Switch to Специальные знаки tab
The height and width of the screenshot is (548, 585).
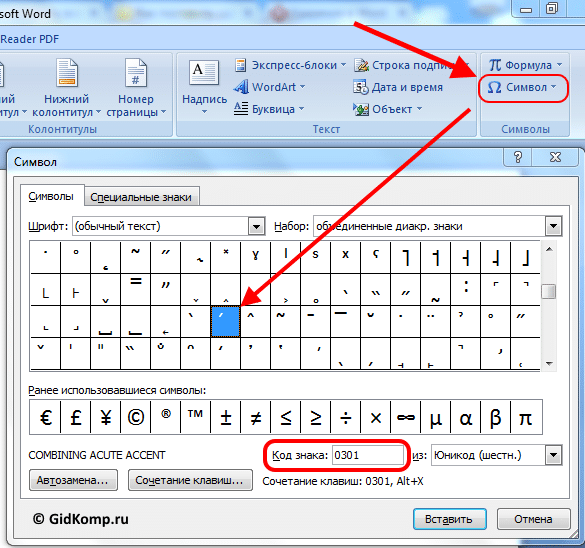click(x=141, y=197)
